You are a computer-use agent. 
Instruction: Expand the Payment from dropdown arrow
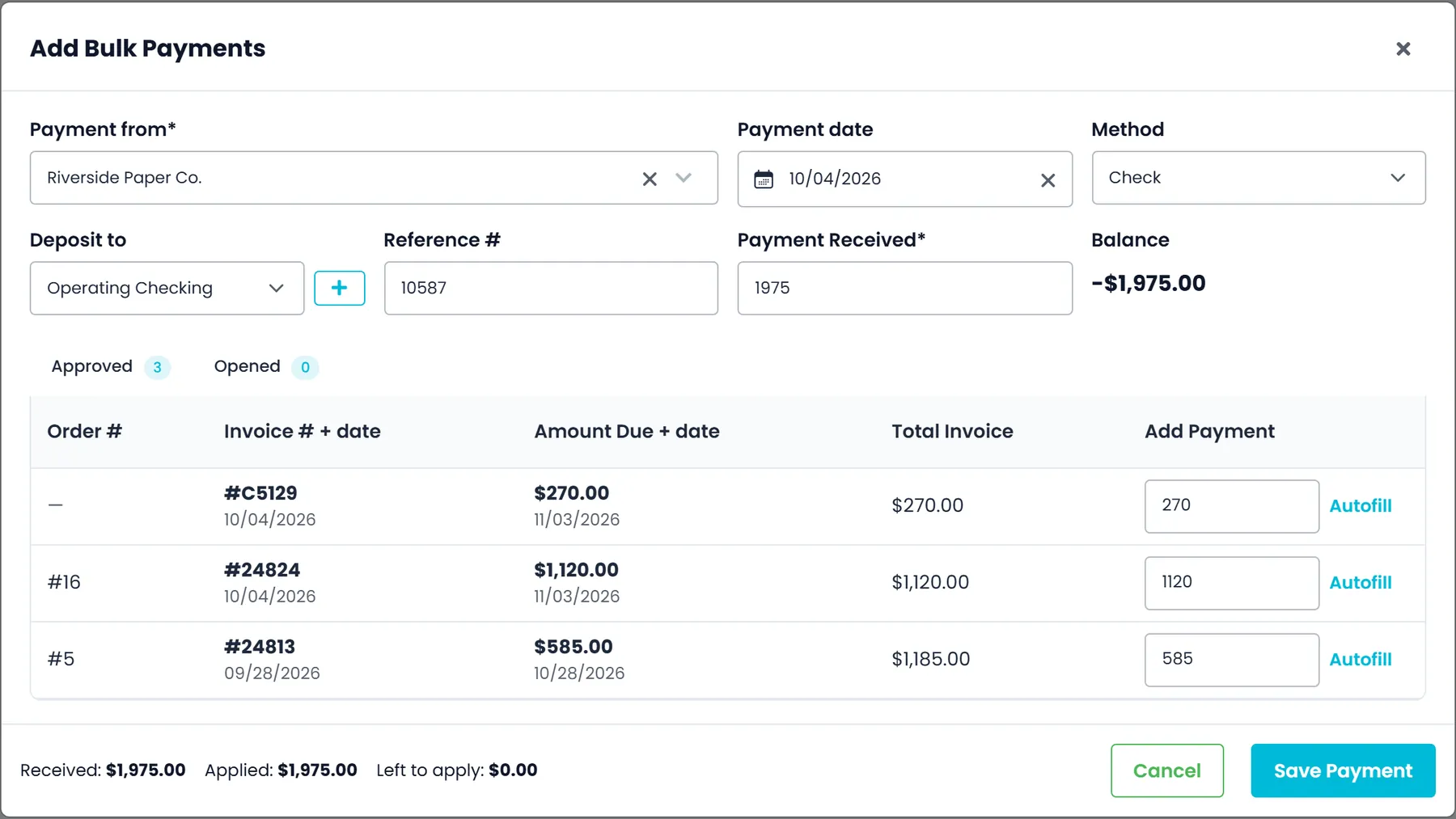684,178
